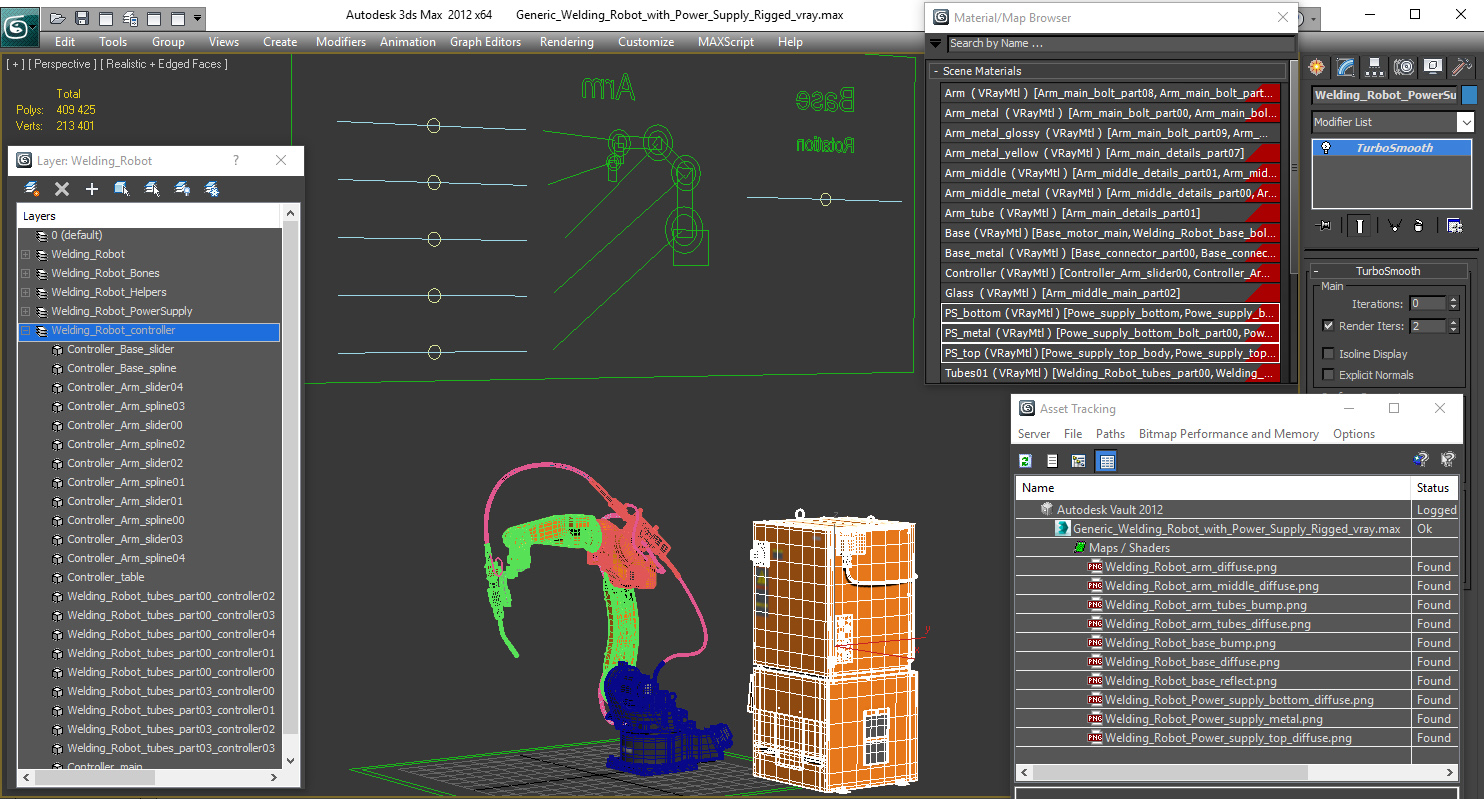Click Refresh icon in Asset Tracking toolbar
Screen dimensions: 1484x799
pyautogui.click(x=1025, y=461)
